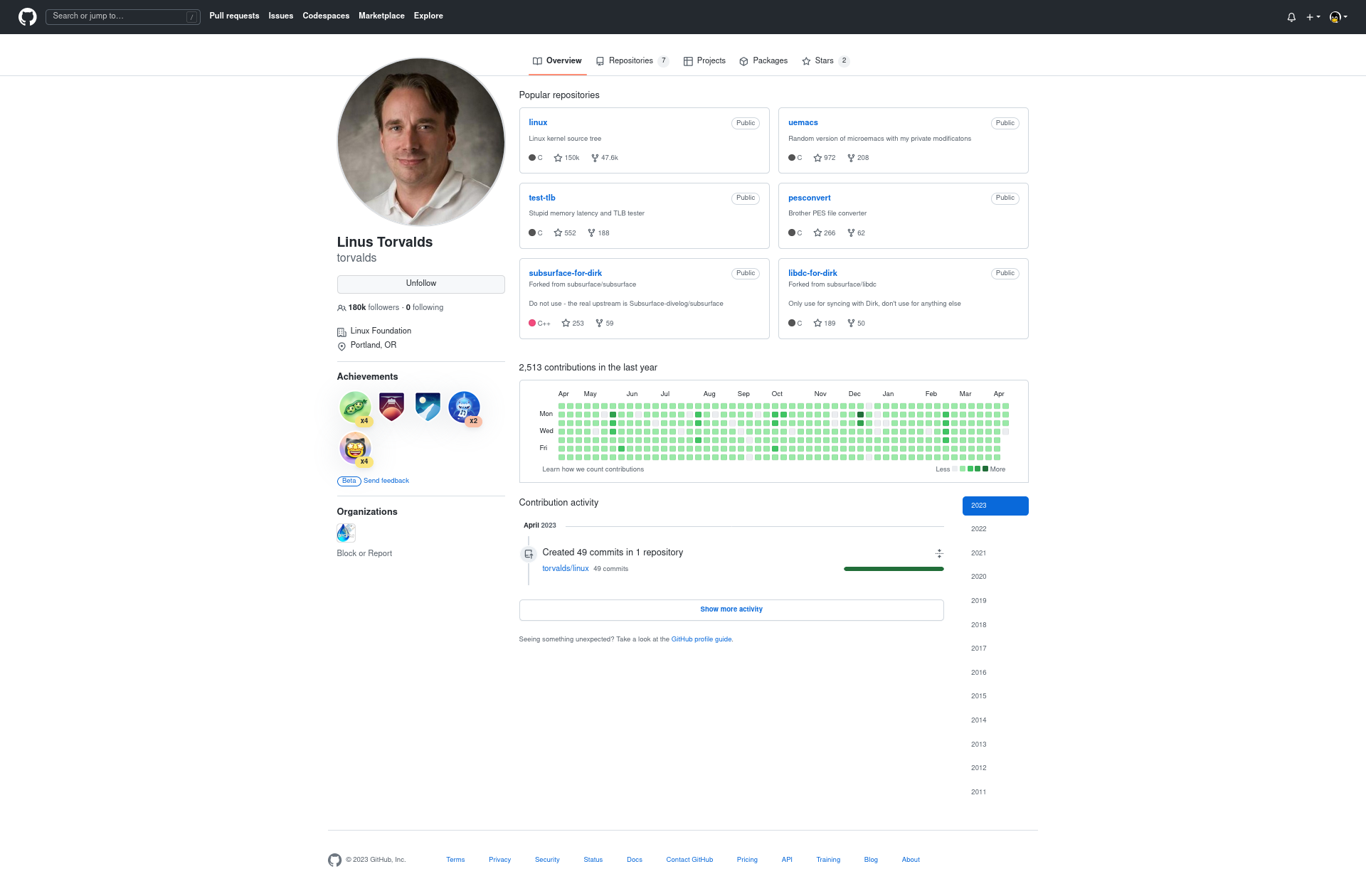Click the green commits progress bar
This screenshot has height=896, width=1366.
point(894,569)
